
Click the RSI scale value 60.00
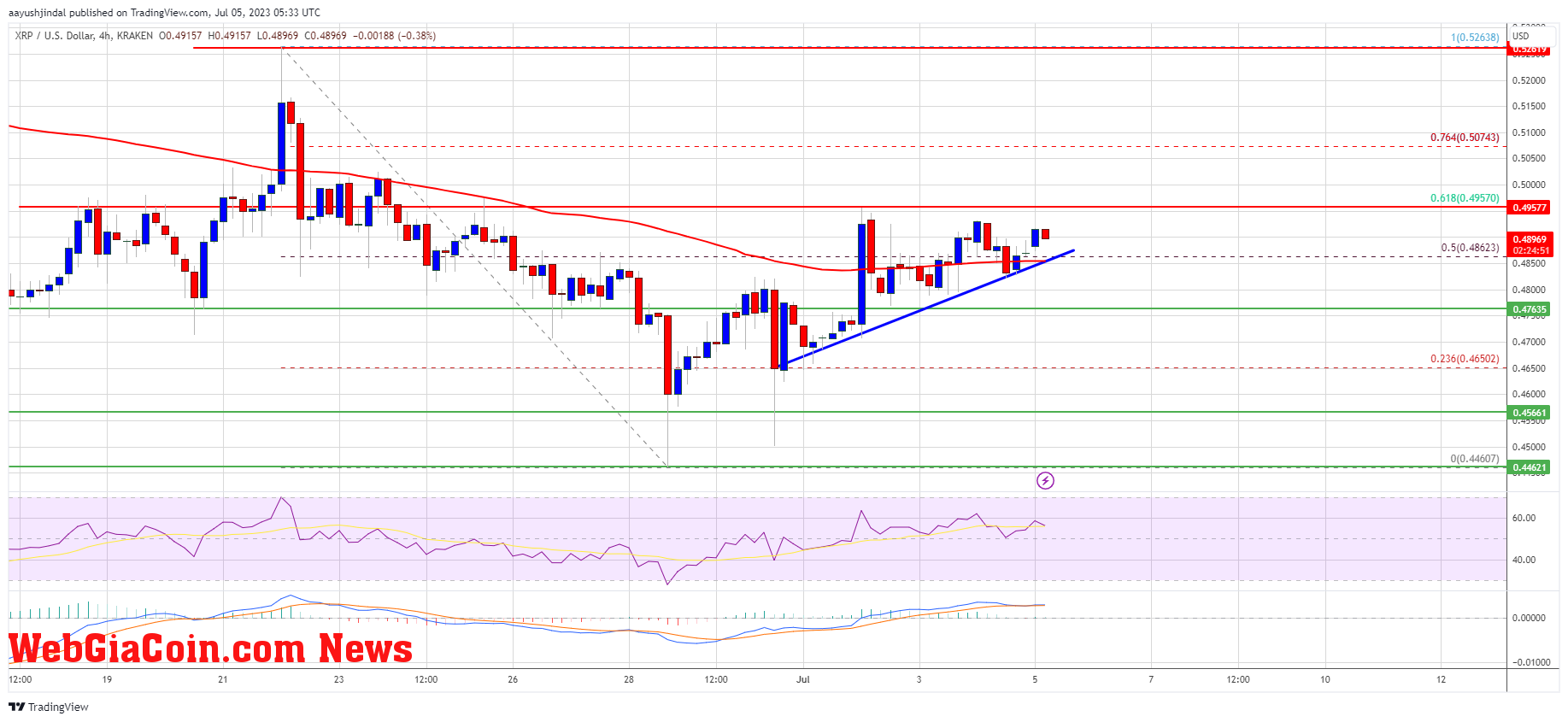tap(1524, 518)
